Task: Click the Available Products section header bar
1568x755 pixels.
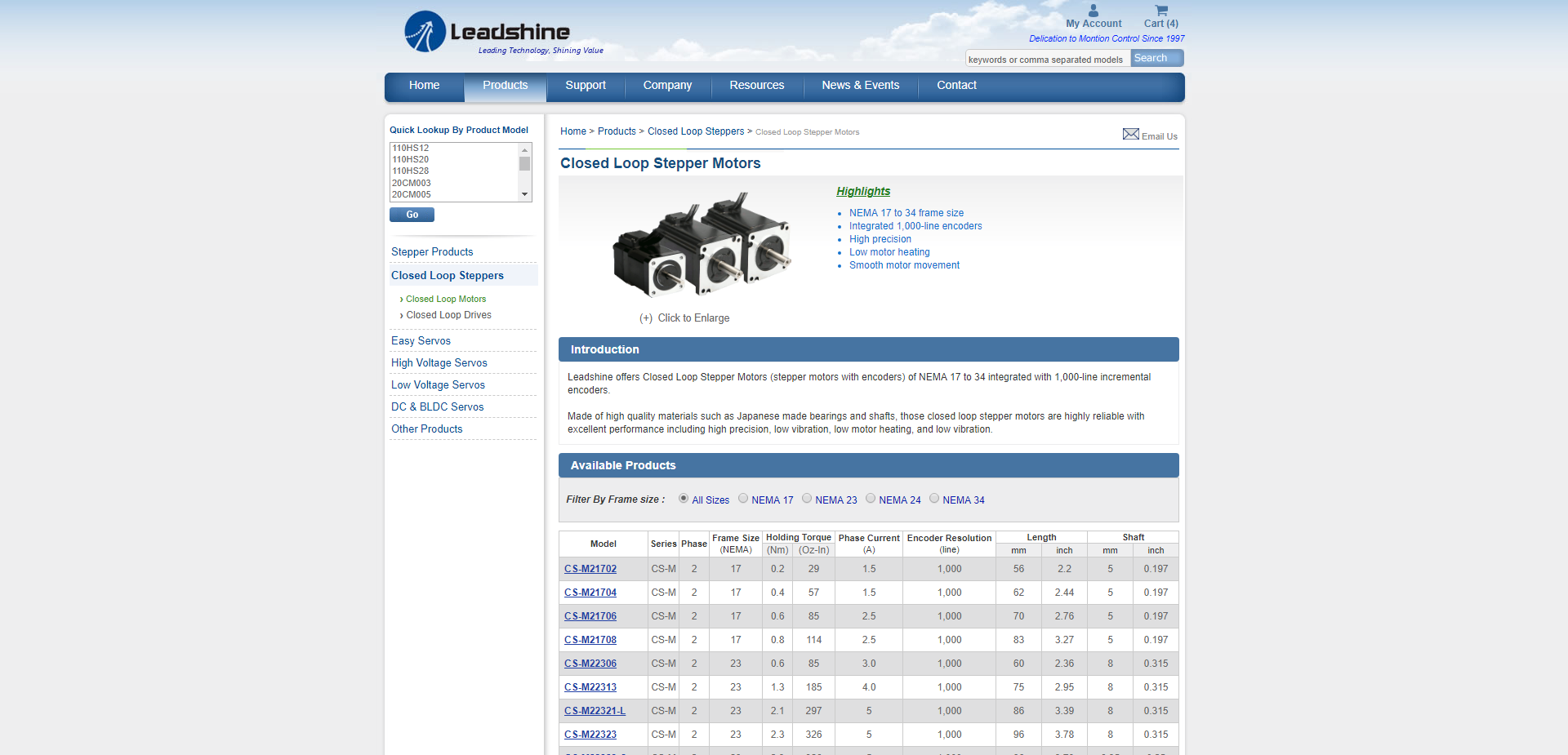Action: point(869,465)
